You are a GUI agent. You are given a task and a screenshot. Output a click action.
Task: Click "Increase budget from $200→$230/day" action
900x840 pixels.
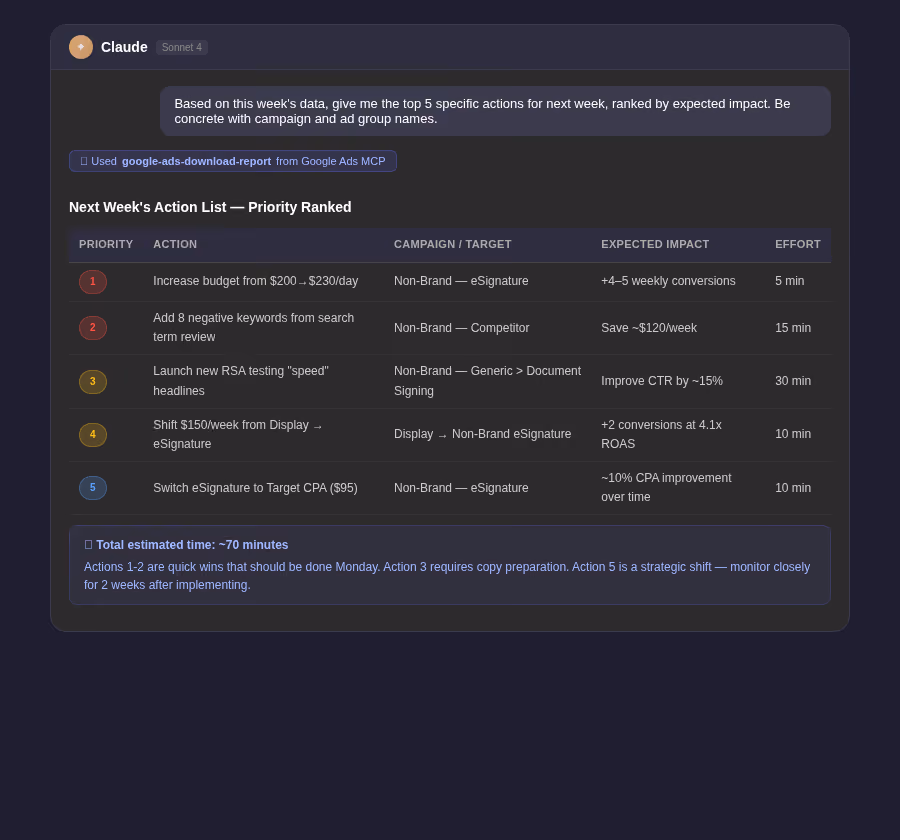coord(255,281)
